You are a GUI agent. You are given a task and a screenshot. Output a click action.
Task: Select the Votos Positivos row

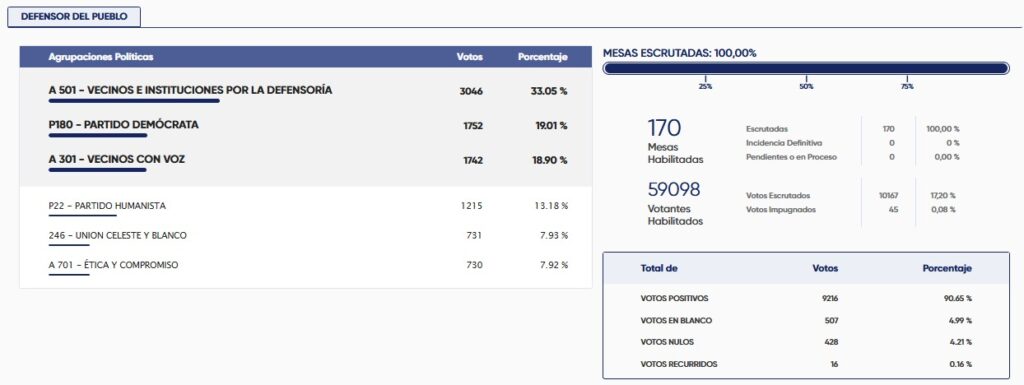point(806,298)
